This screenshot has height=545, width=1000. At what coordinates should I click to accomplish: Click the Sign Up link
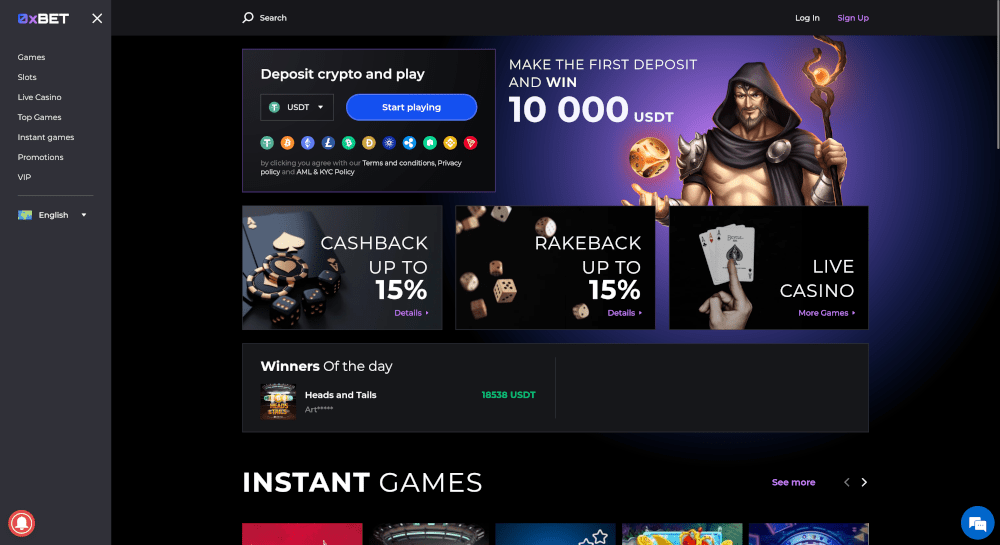(853, 18)
